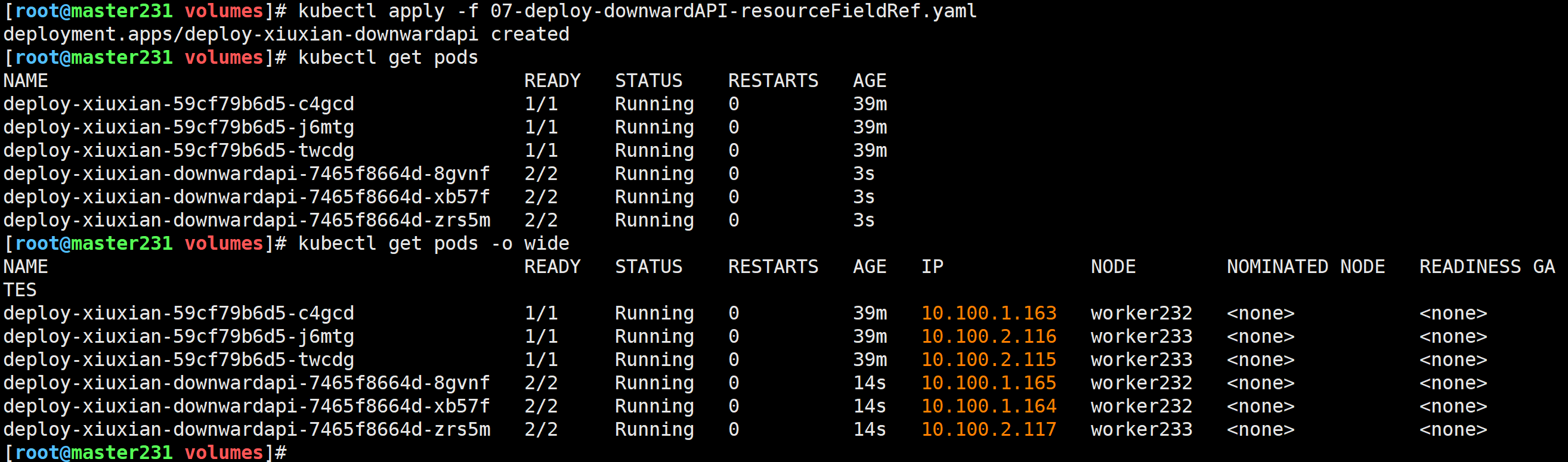Click pod name deploy-xiuxian-59cf79b6d5-c4gcd in the wide output
This screenshot has height=462, width=1568.
click(x=178, y=313)
